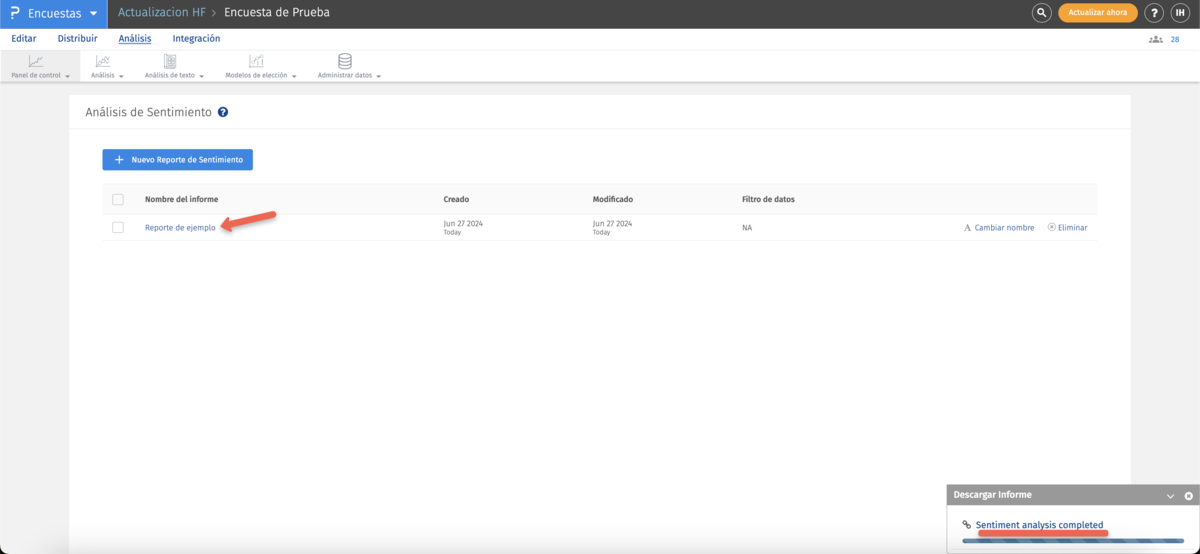1200x554 pixels.
Task: Click the search magnifier icon
Action: [x=1041, y=13]
